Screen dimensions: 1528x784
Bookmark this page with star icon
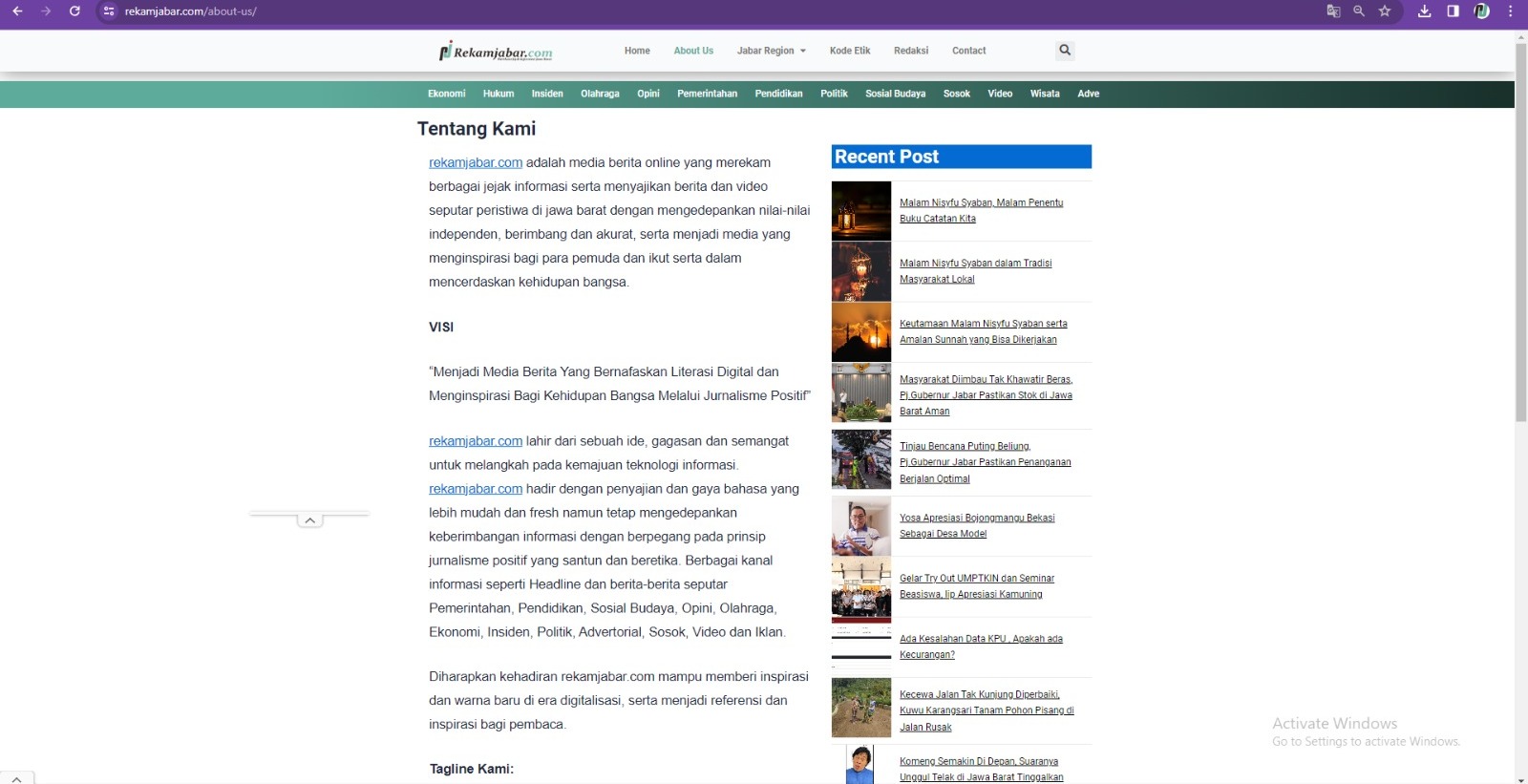click(x=1385, y=11)
